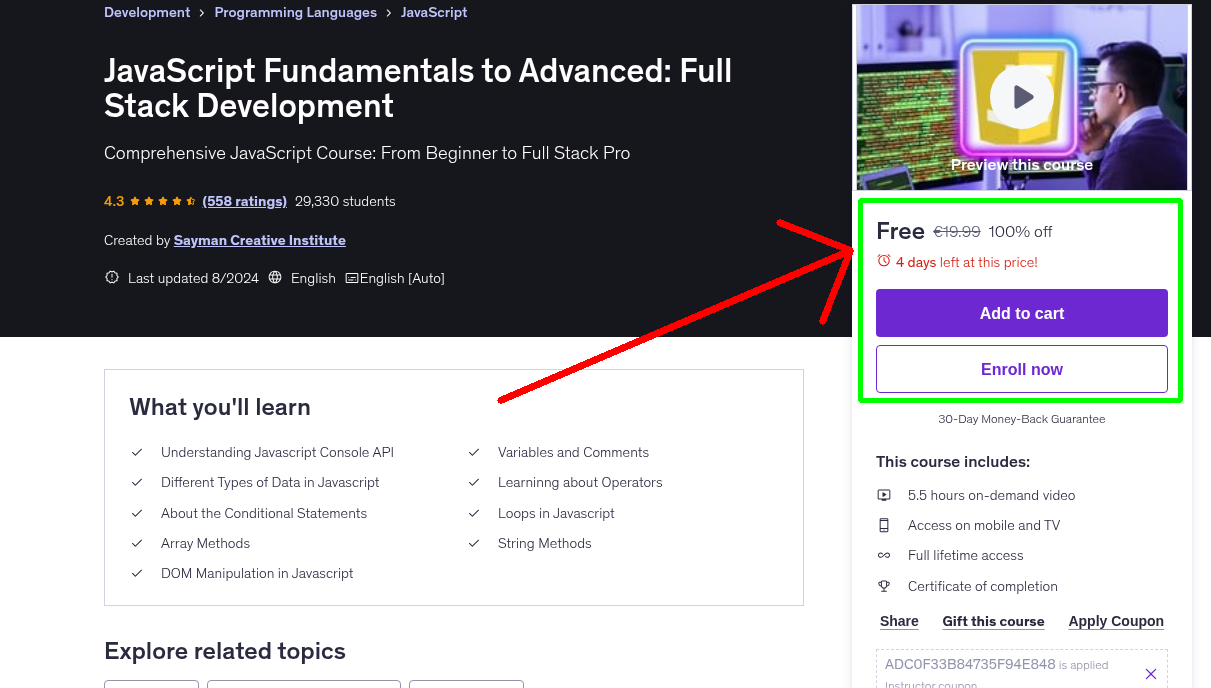Open the JavaScript breadcrumb link

point(434,12)
